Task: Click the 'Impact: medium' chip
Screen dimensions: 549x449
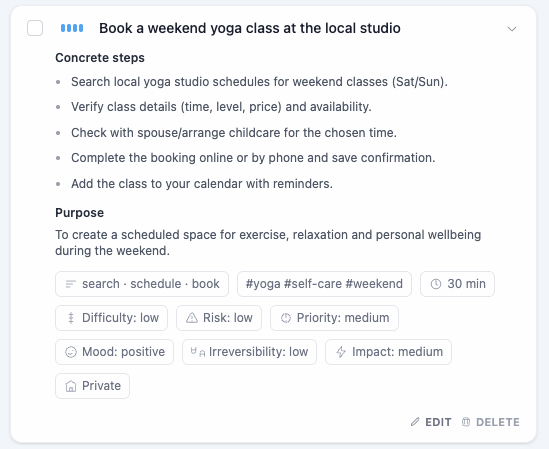Action: [388, 352]
